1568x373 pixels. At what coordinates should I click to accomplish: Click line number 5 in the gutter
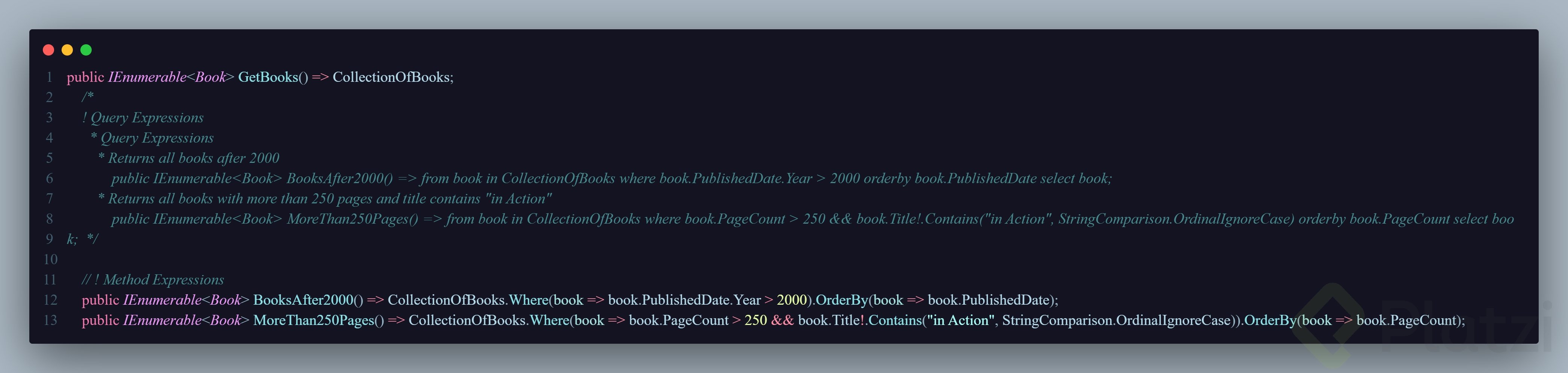pos(50,158)
